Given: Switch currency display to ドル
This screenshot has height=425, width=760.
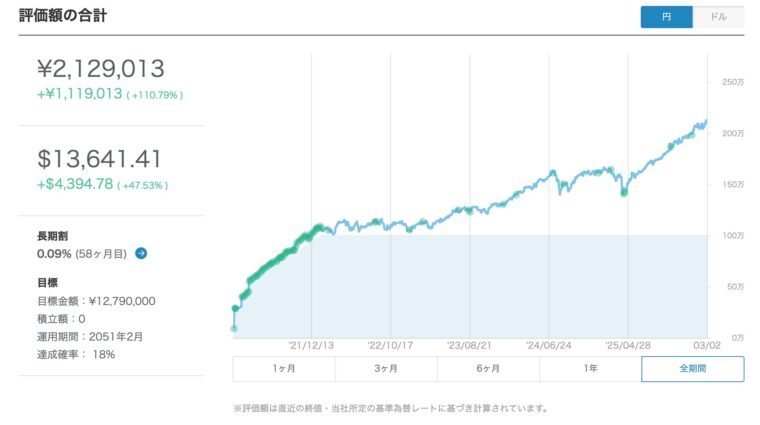Looking at the screenshot, I should click(x=718, y=17).
